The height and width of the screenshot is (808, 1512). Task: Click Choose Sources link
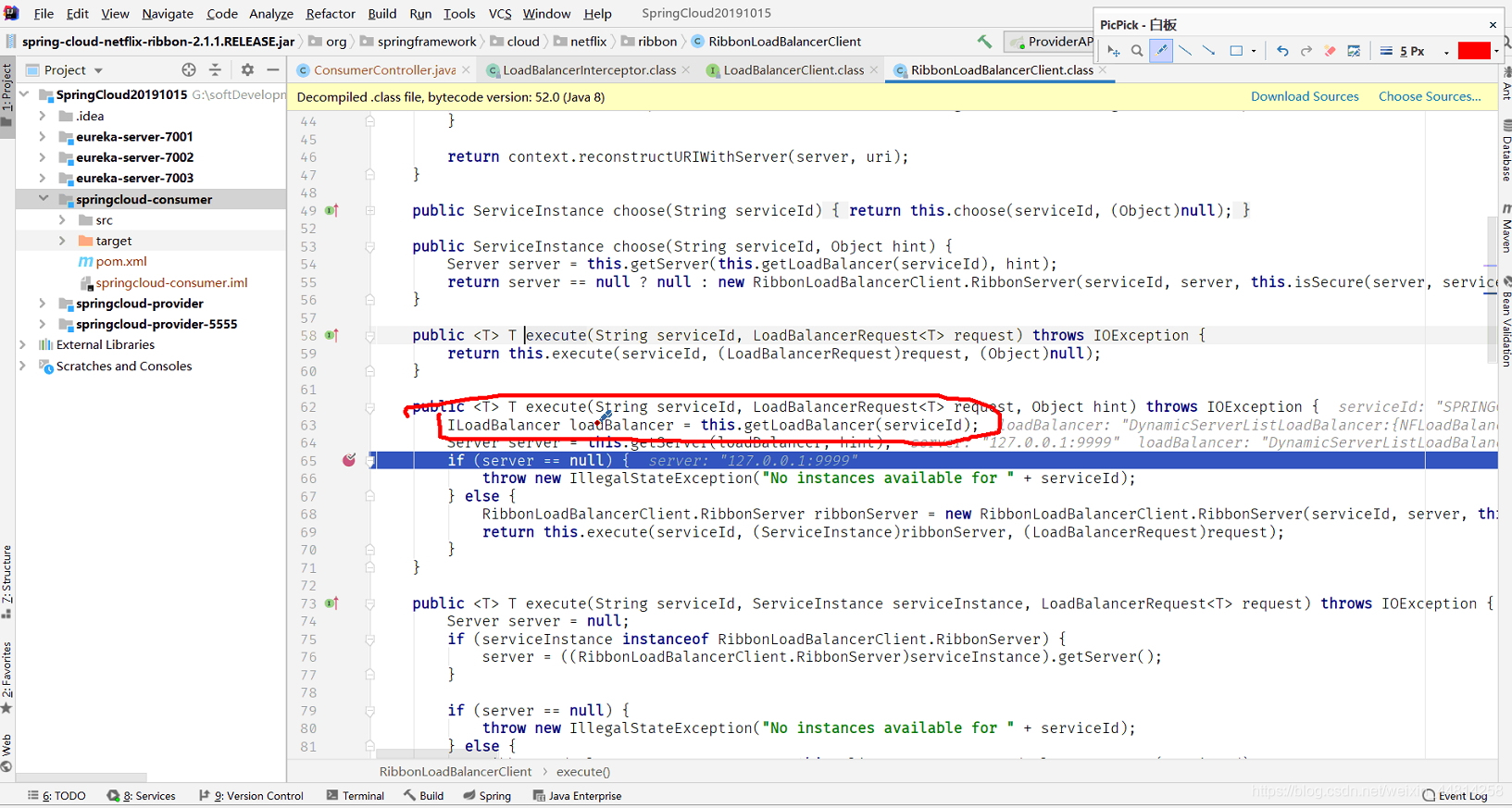1430,96
